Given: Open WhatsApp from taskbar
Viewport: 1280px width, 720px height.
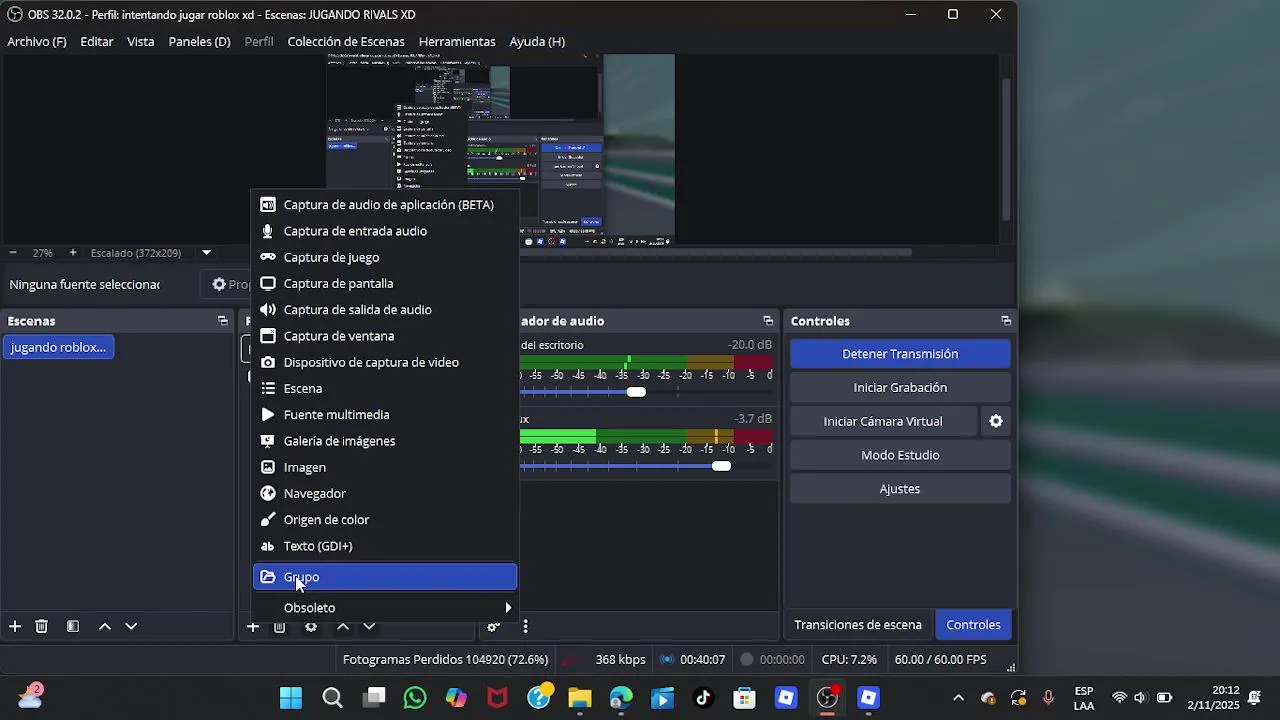Looking at the screenshot, I should [x=415, y=698].
